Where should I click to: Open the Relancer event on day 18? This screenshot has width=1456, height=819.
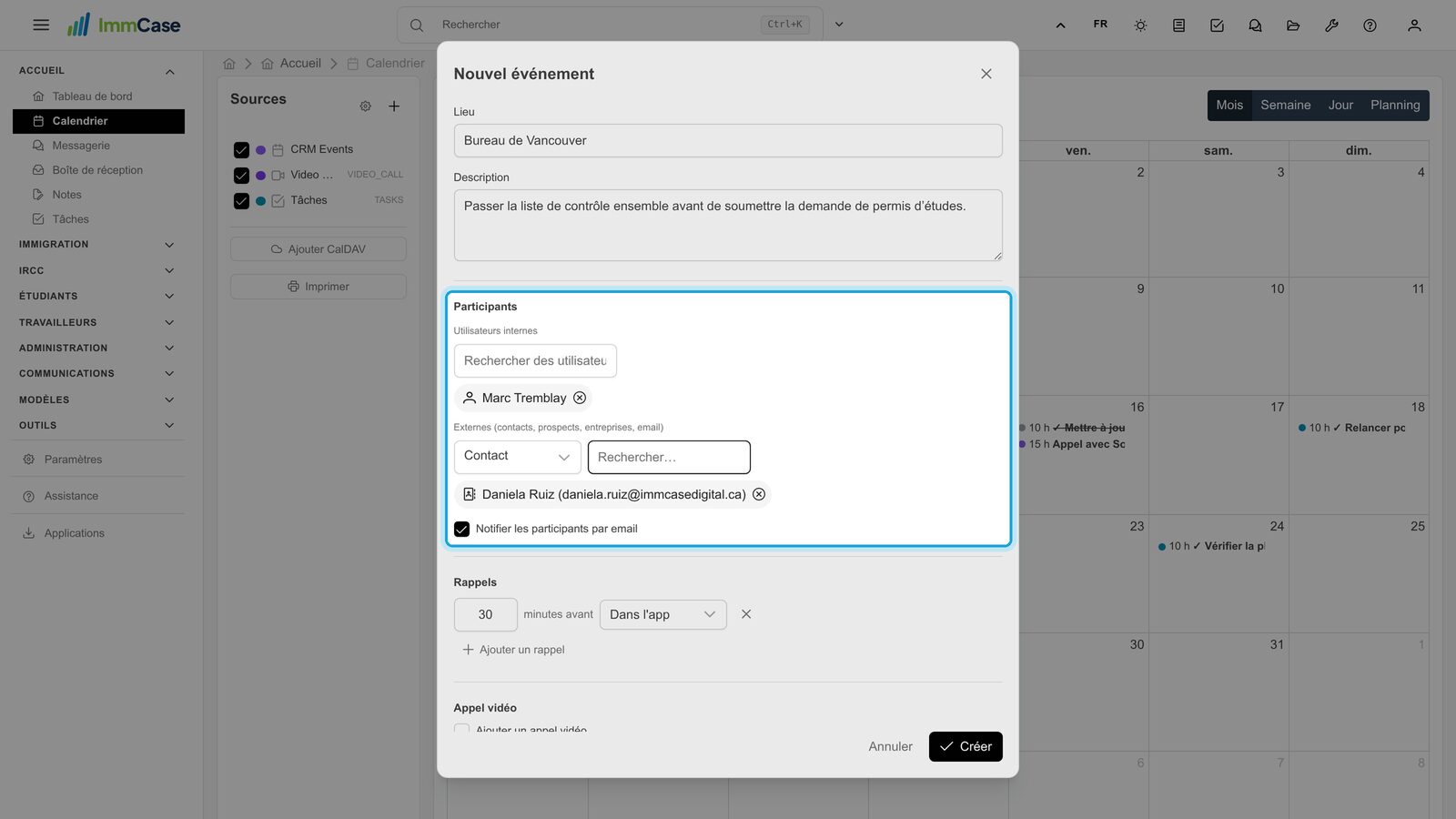point(1352,428)
